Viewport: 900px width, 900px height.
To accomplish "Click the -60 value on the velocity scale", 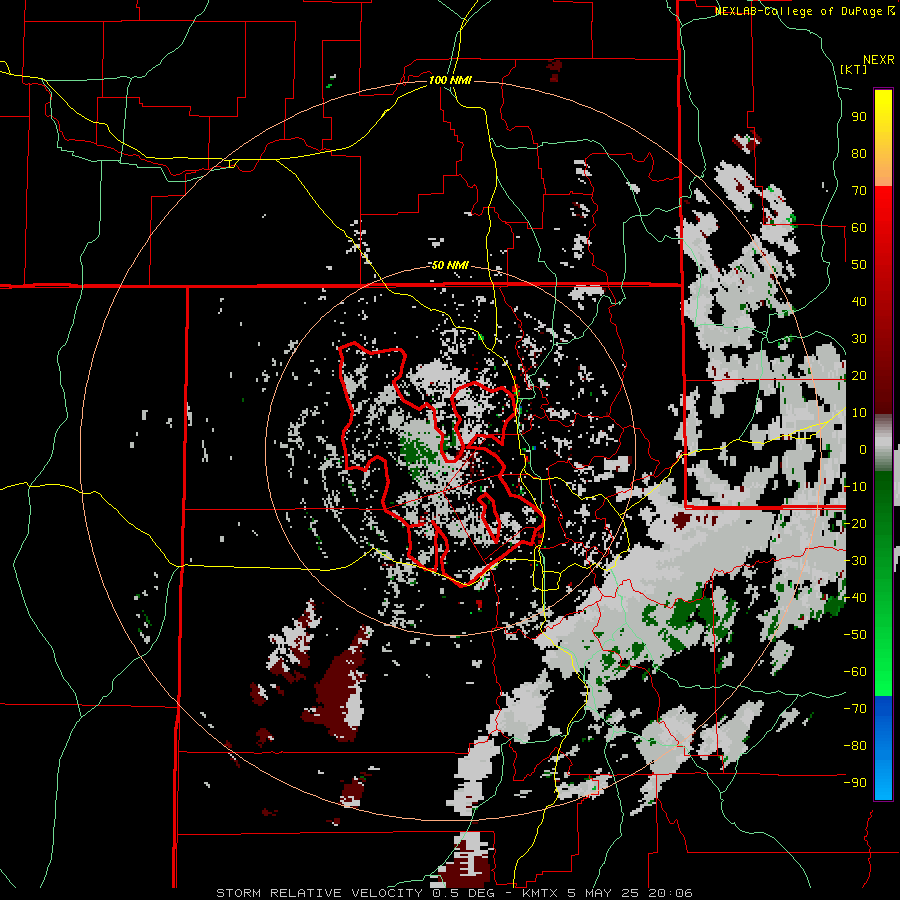I will [855, 672].
